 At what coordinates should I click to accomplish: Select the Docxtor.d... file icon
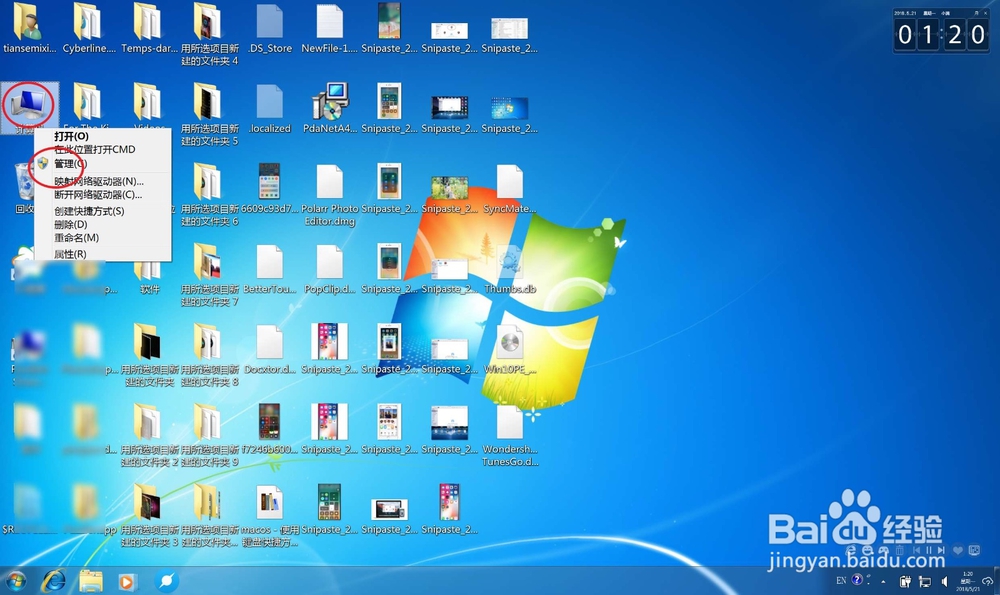(269, 350)
